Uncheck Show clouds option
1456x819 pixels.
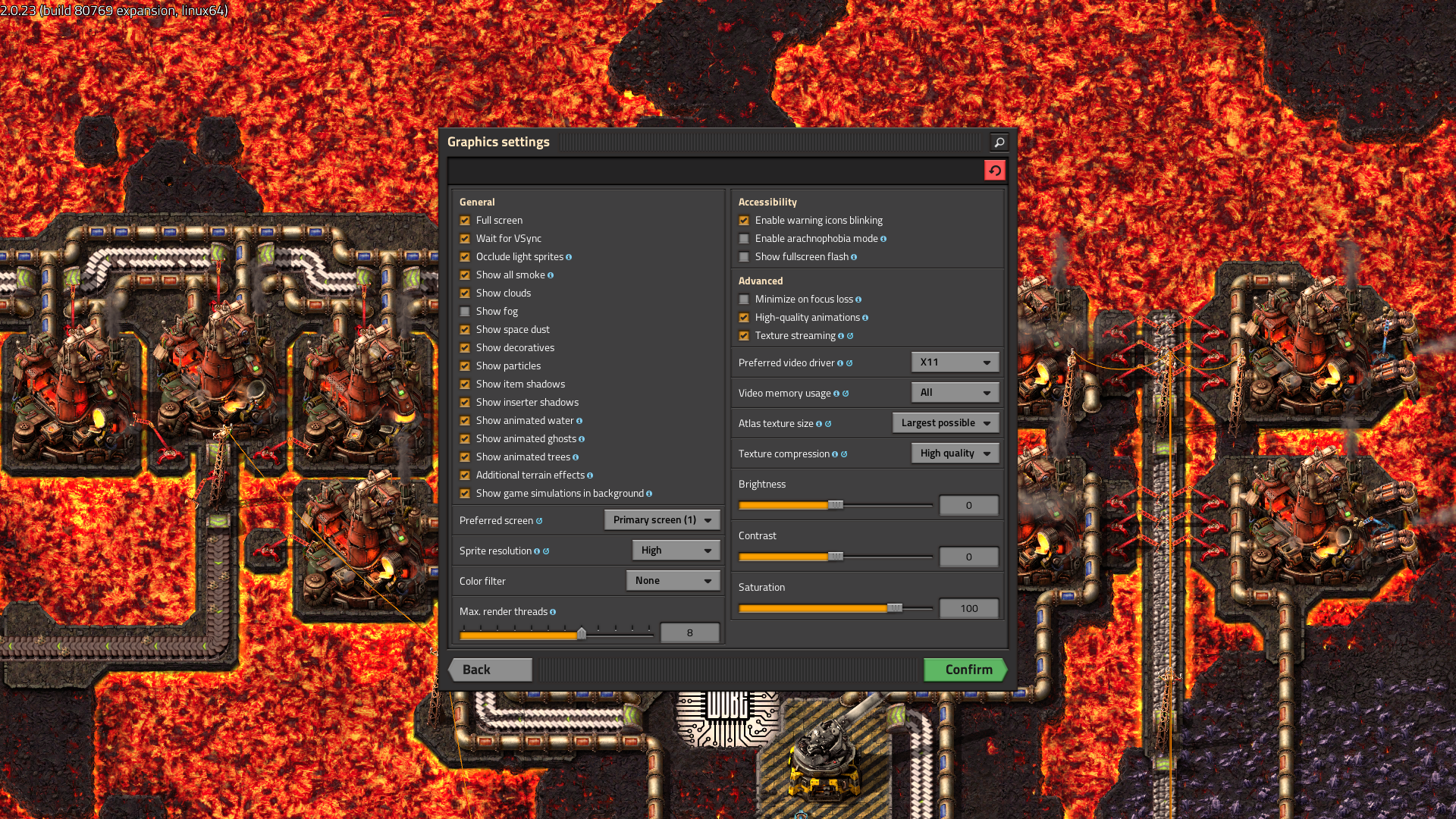tap(465, 293)
